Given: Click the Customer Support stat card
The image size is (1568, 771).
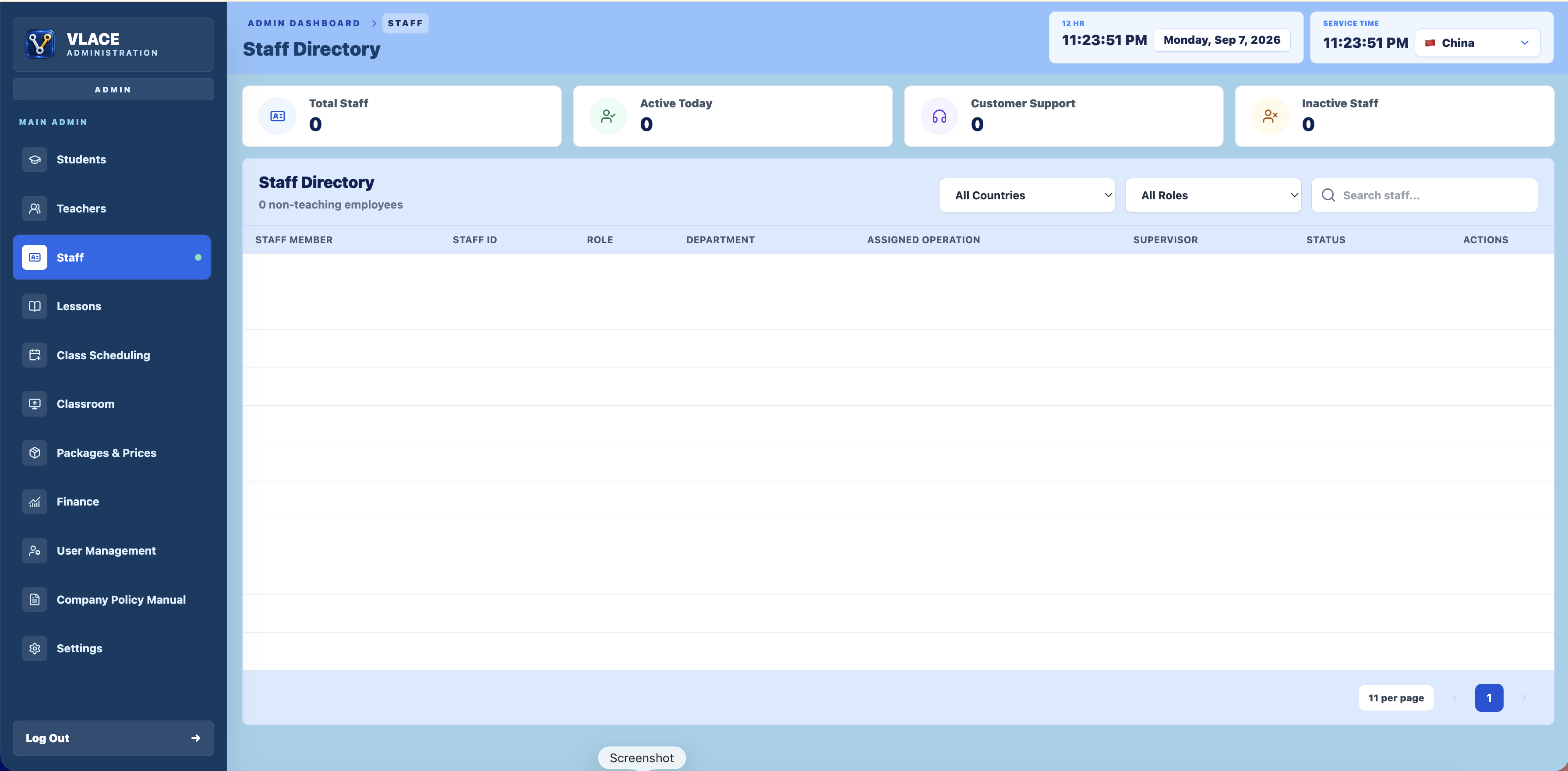Looking at the screenshot, I should 1063,117.
